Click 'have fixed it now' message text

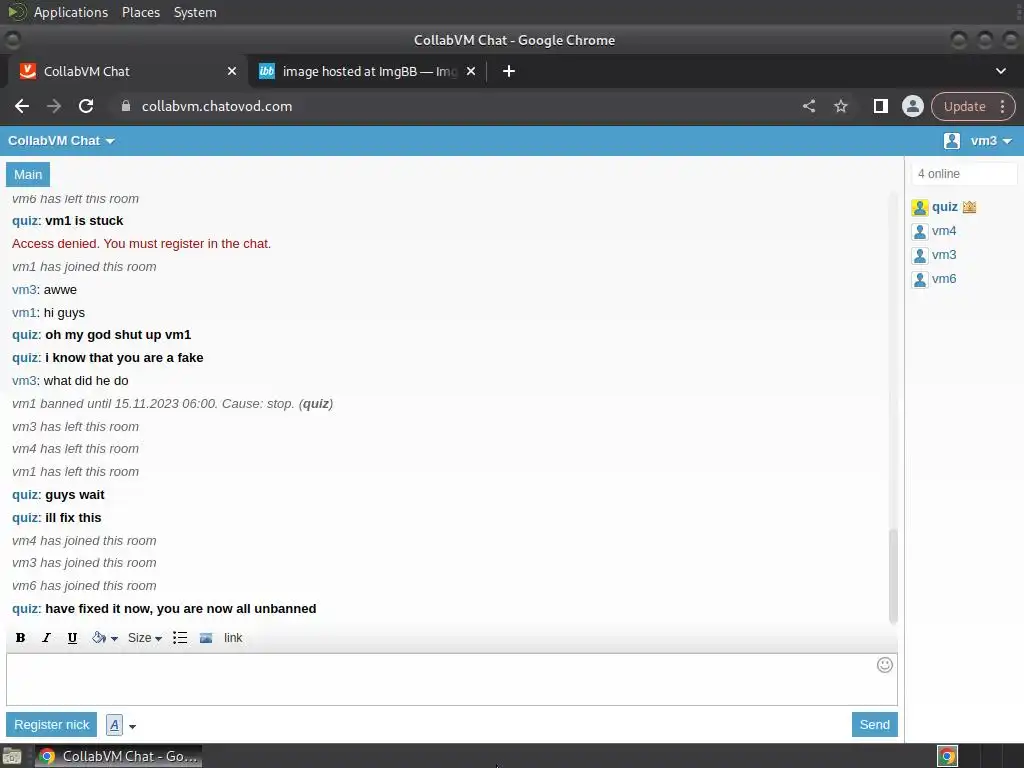180,609
